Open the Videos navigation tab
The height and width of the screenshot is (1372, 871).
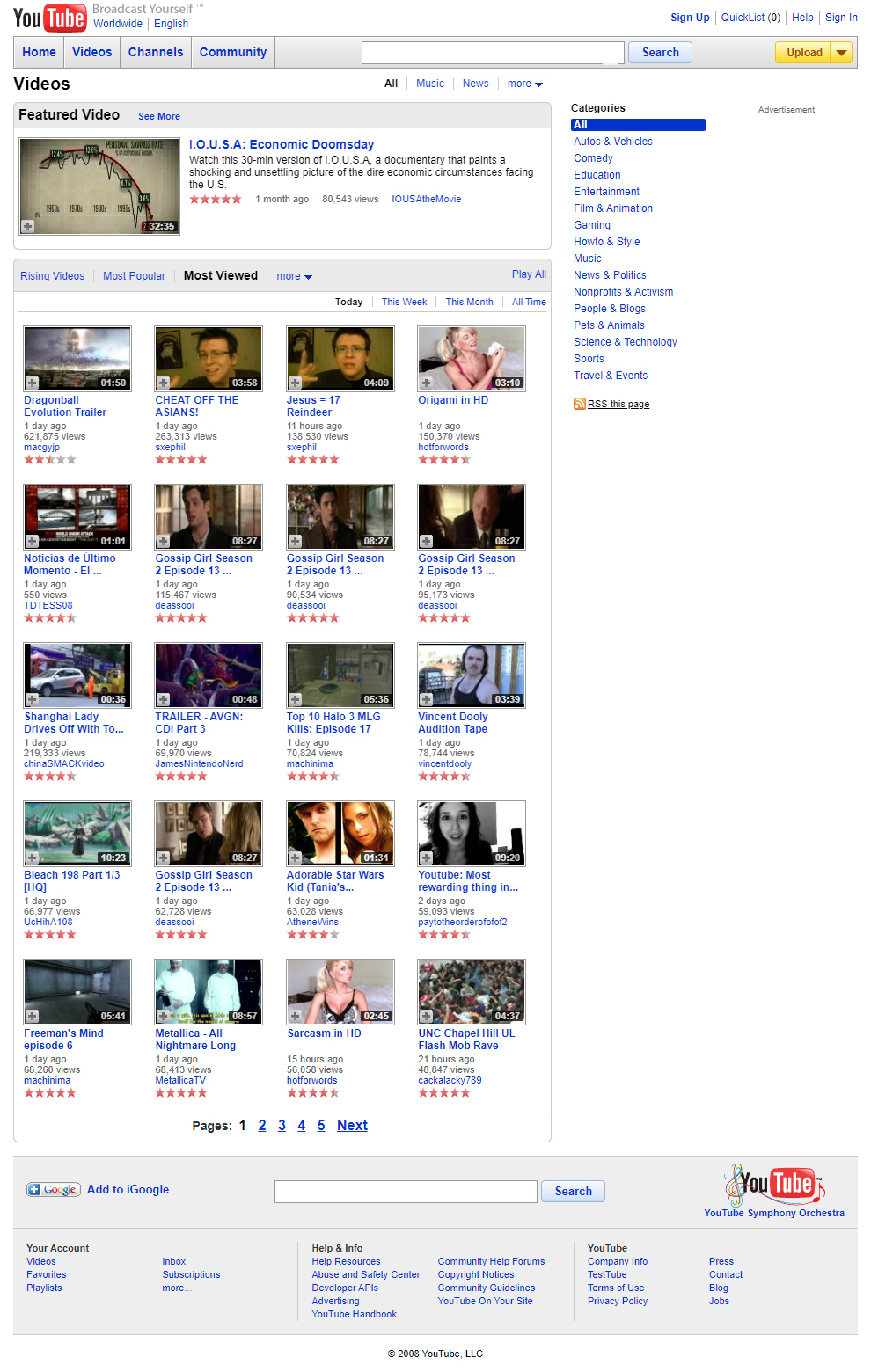tap(92, 53)
